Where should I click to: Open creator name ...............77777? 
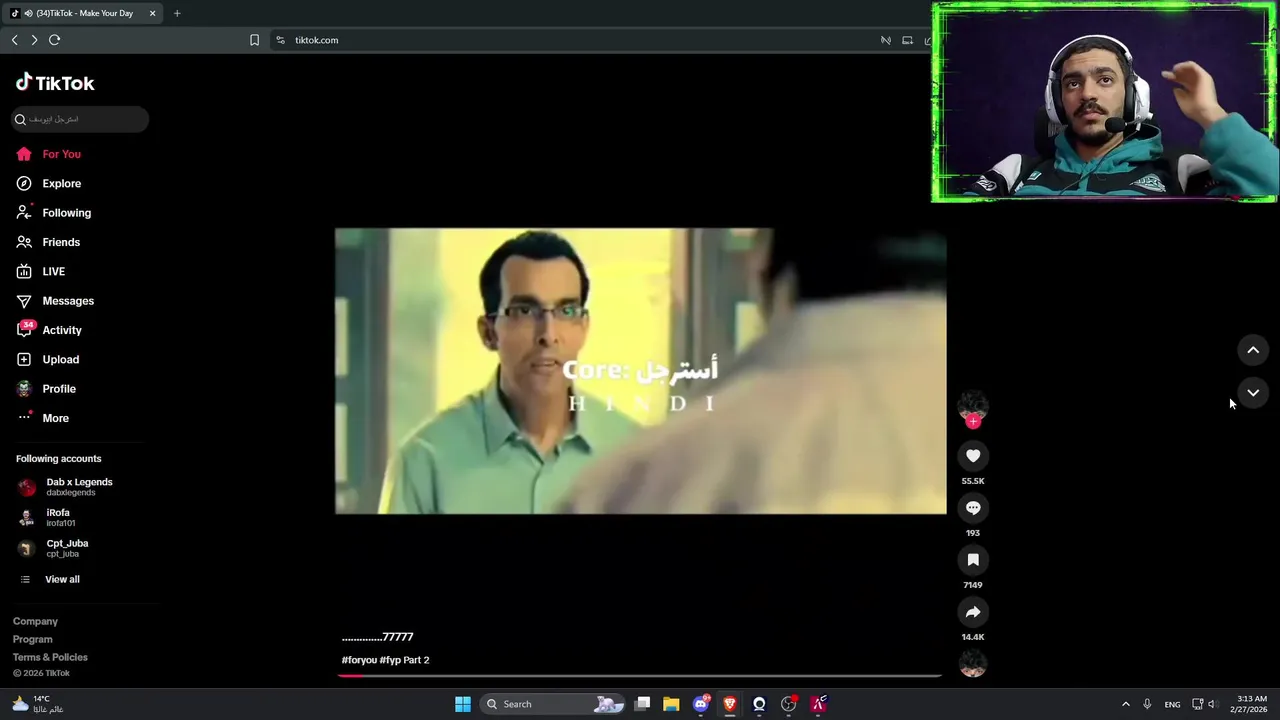click(377, 637)
